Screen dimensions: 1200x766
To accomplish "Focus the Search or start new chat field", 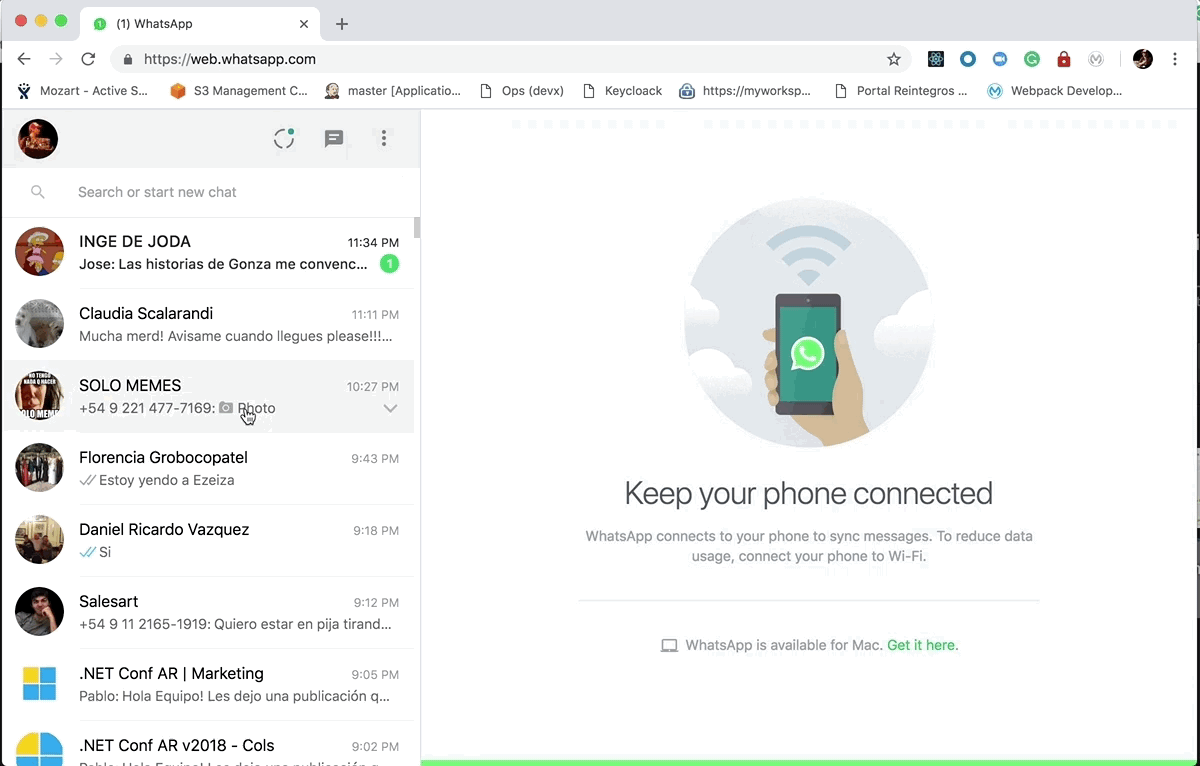I will pos(210,192).
